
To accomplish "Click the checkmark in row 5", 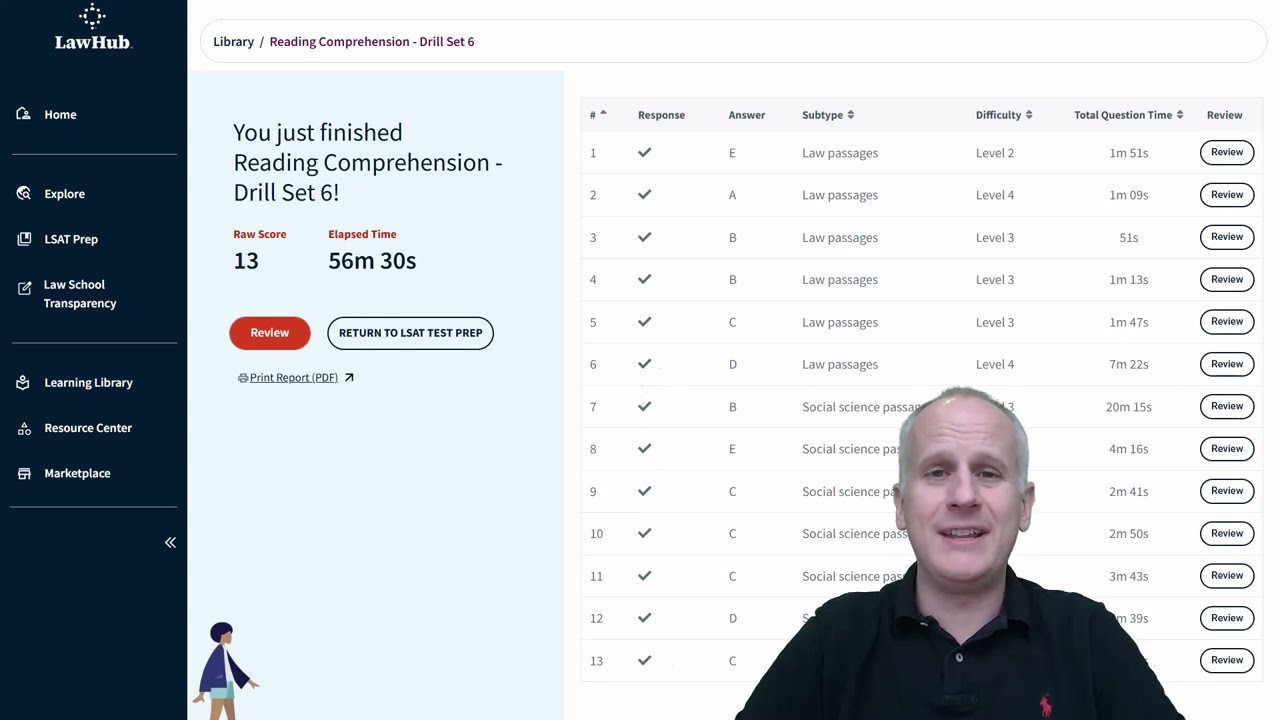I will (644, 322).
